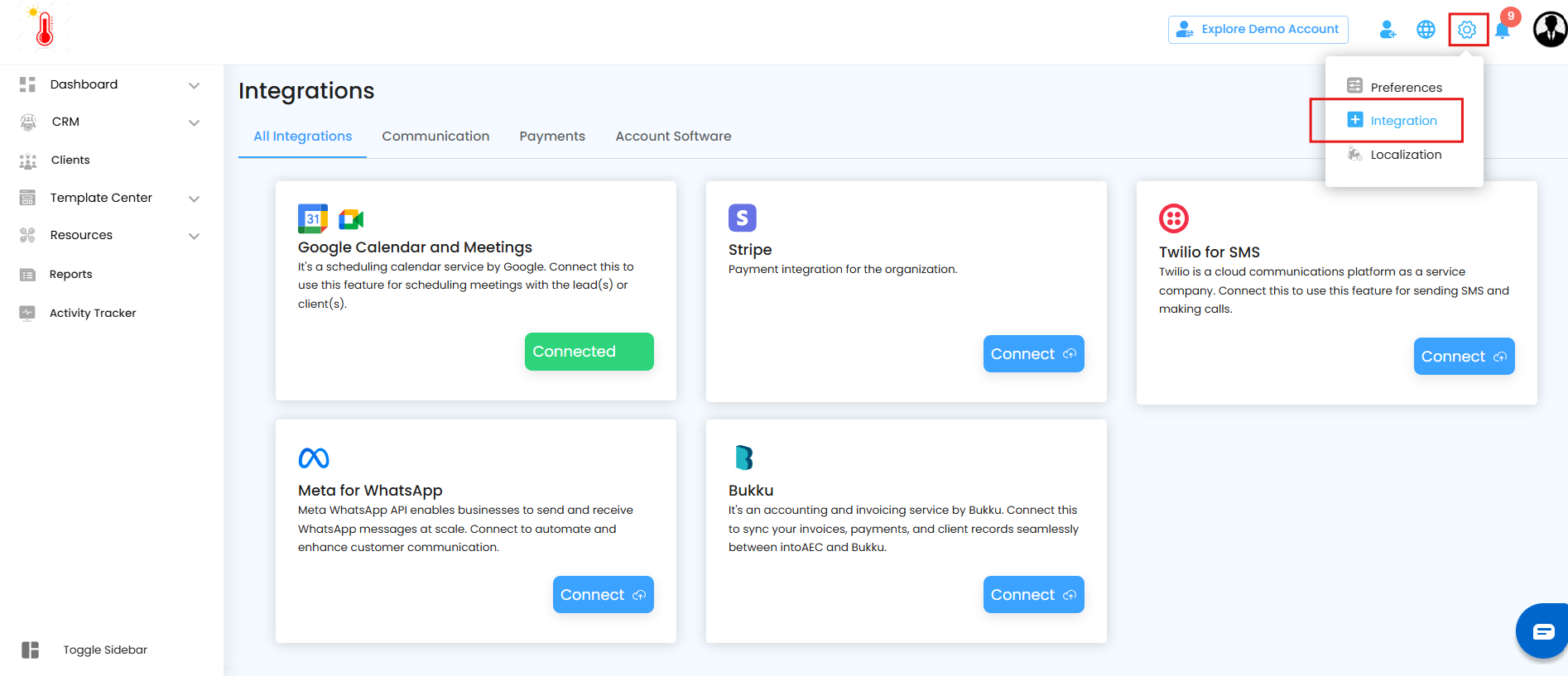Screen dimensions: 1568x676
Task: Expand the CRM sidebar section
Action: tap(194, 122)
